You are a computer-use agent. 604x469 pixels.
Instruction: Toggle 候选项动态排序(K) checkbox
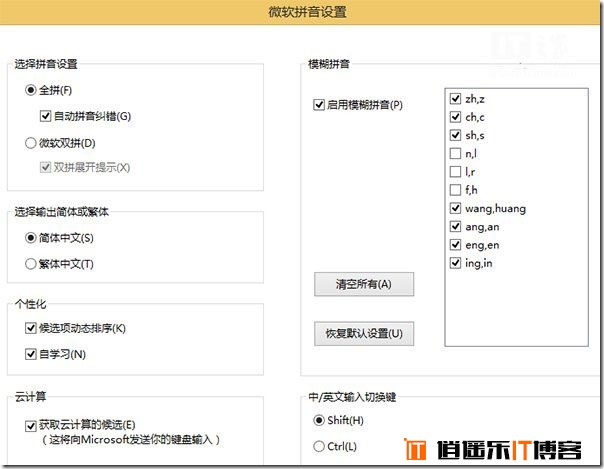[x=30, y=328]
